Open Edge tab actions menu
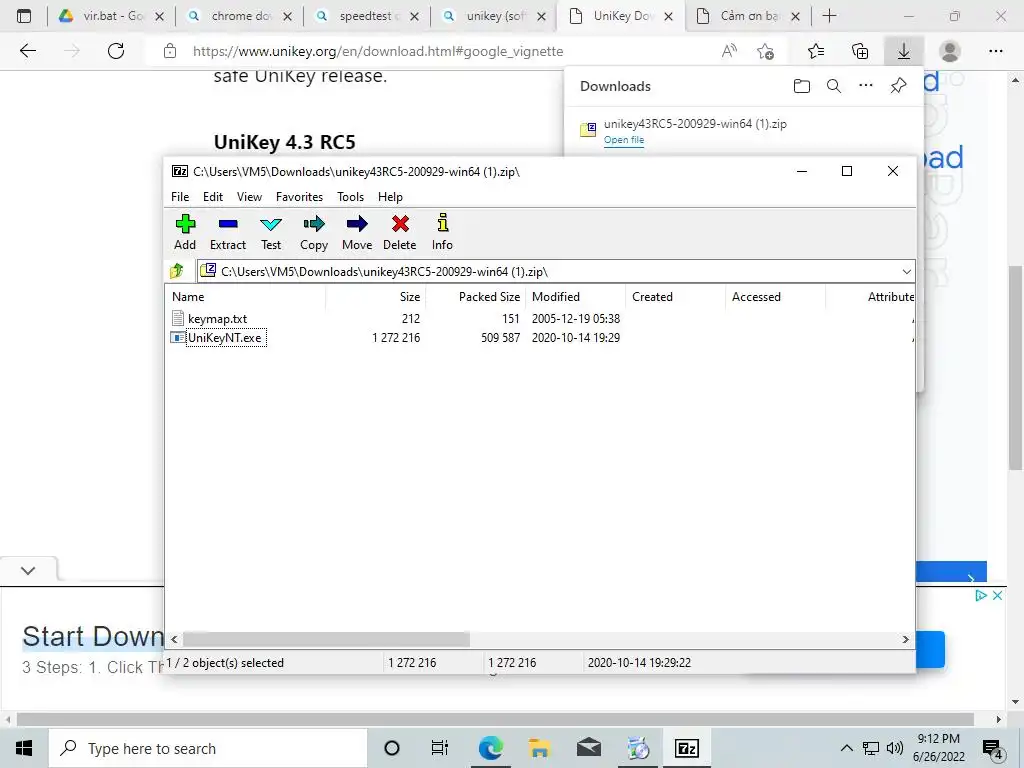1024x768 pixels. (x=24, y=16)
